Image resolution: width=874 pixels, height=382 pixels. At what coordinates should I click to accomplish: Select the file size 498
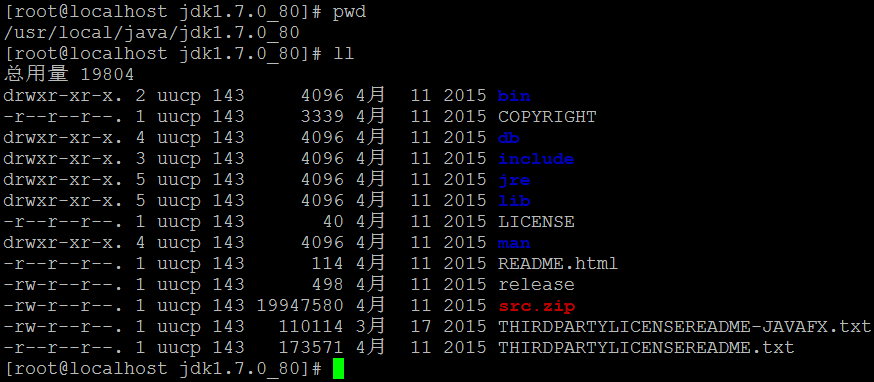click(328, 285)
